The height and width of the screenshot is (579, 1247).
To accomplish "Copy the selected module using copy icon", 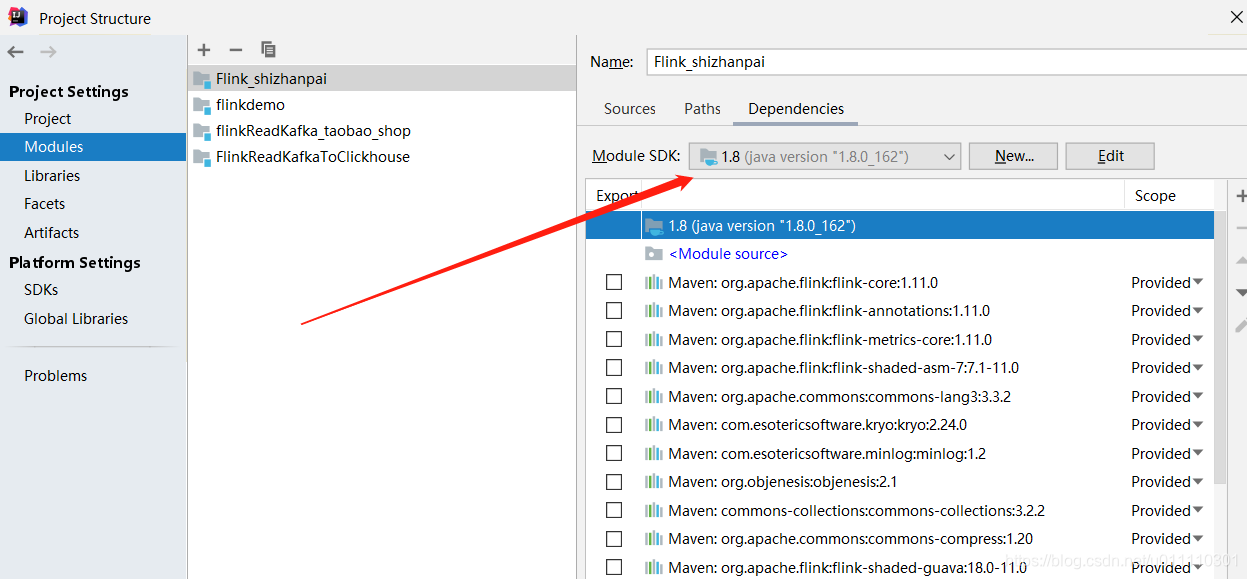I will [268, 49].
